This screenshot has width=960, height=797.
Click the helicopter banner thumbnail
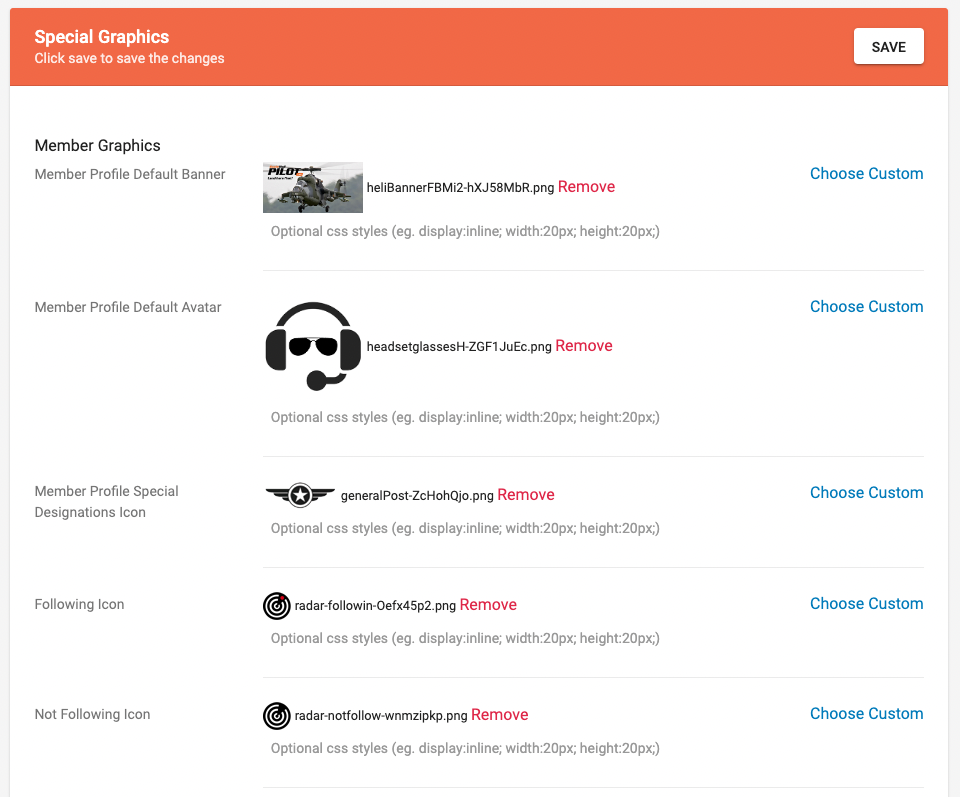click(x=312, y=187)
